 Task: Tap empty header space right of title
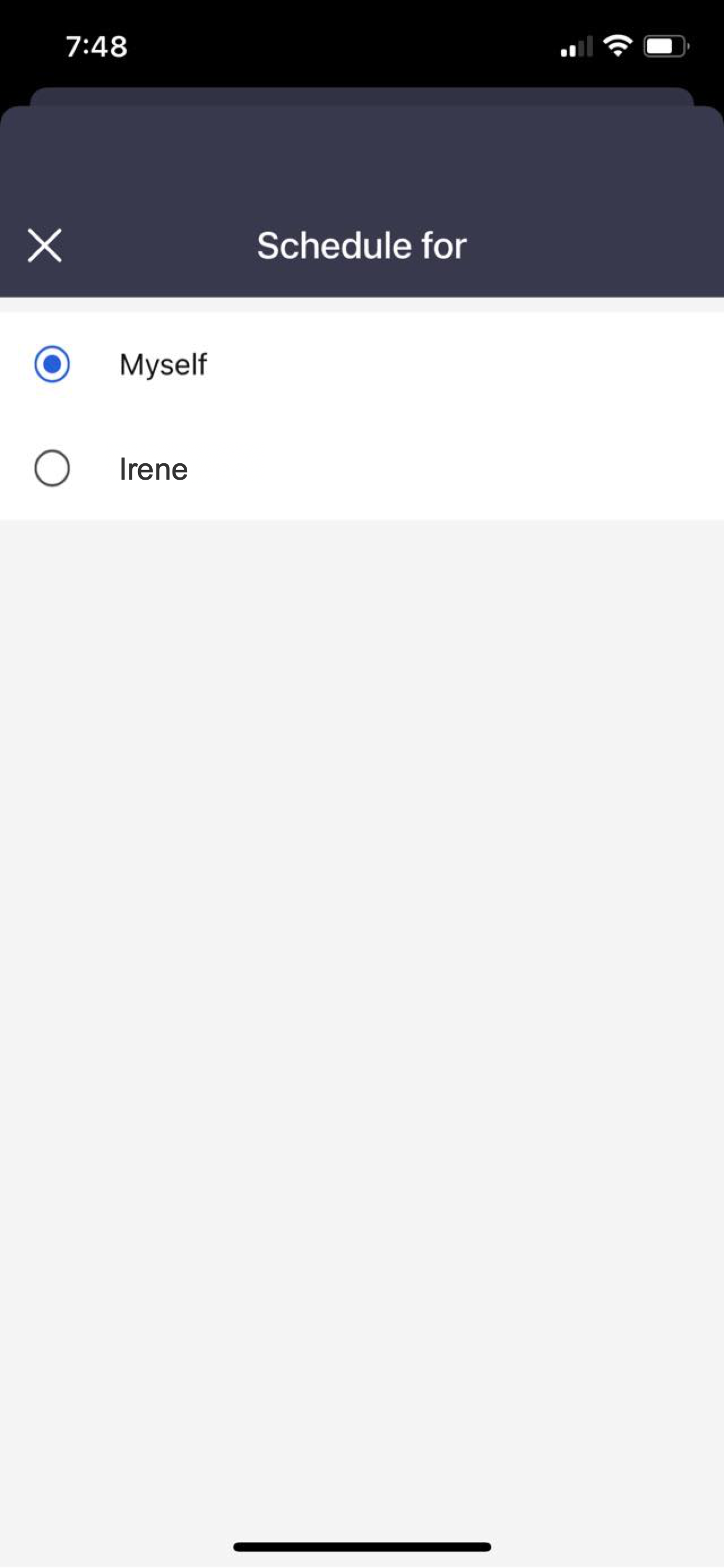597,245
